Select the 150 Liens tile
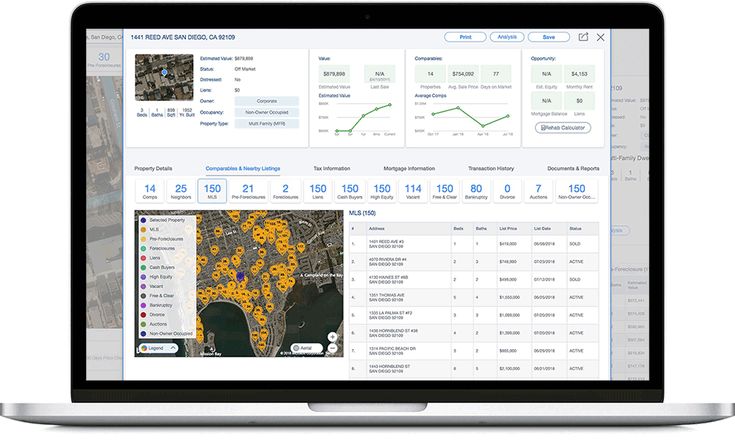Screen dimensions: 735x443 (318, 191)
